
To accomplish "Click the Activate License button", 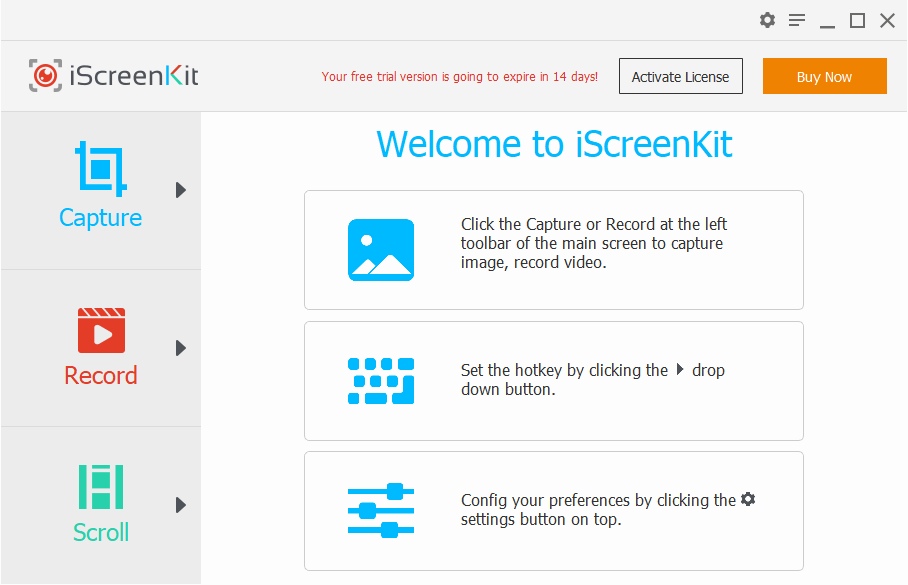I will [681, 76].
